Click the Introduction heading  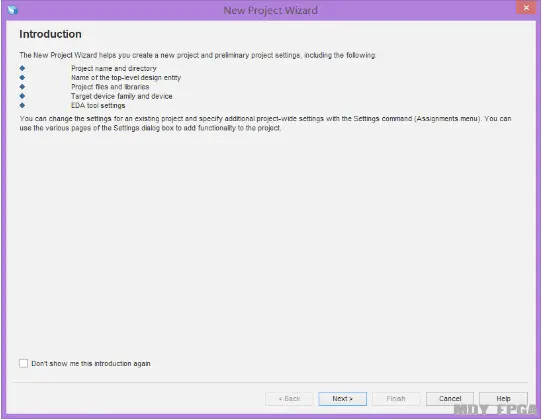(x=51, y=34)
